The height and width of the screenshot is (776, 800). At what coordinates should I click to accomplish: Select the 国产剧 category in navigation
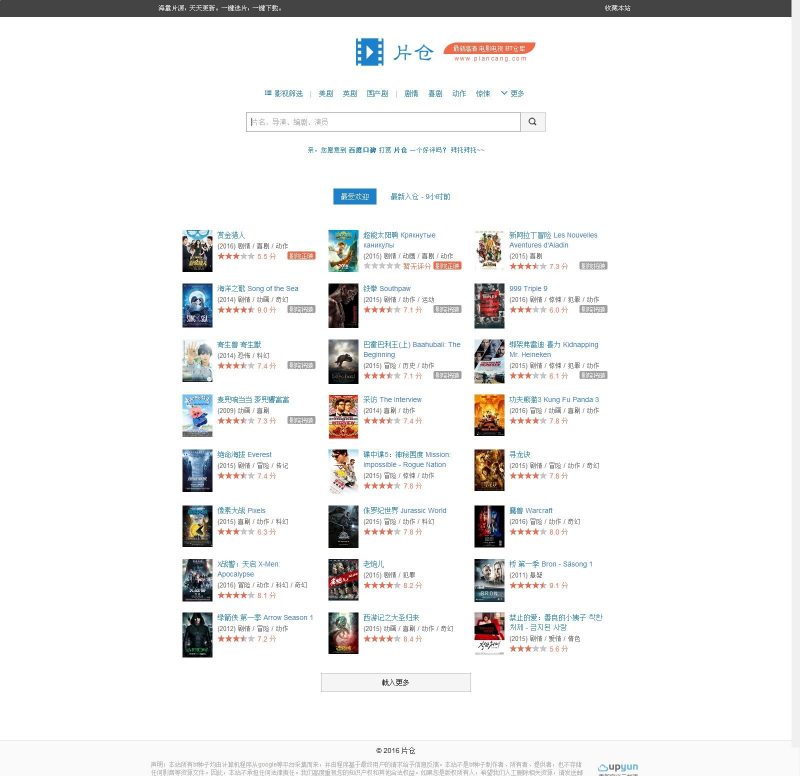[377, 93]
